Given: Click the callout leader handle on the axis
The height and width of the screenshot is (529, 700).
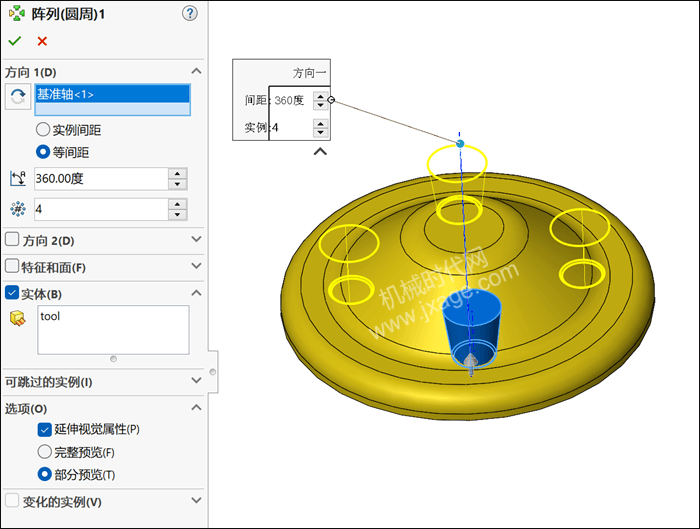Looking at the screenshot, I should tap(460, 144).
